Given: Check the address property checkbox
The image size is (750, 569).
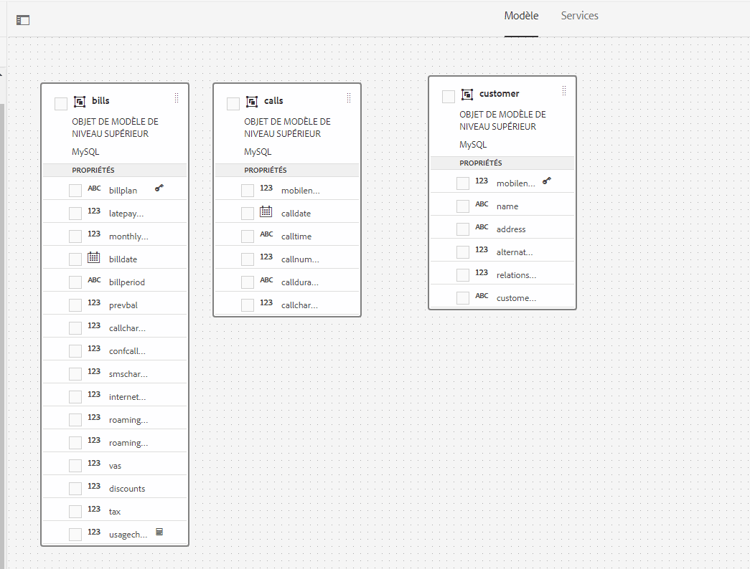Looking at the screenshot, I should pyautogui.click(x=463, y=229).
